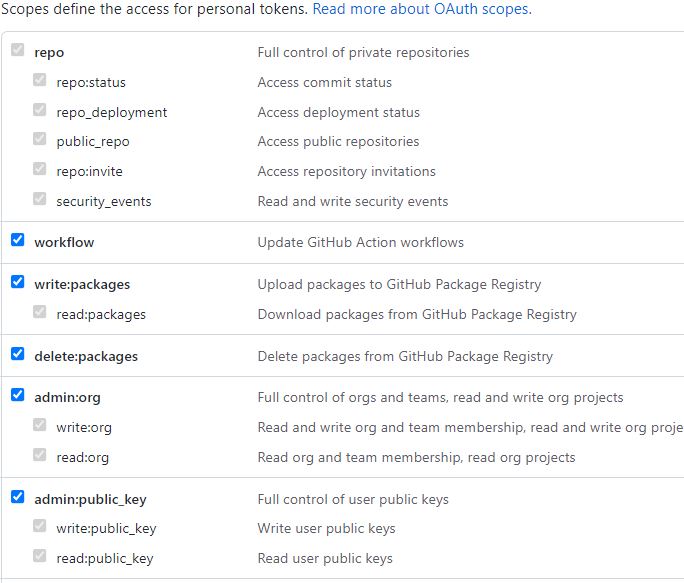Uncheck the admin:org scope checkbox
Image resolution: width=684 pixels, height=583 pixels.
click(17, 395)
